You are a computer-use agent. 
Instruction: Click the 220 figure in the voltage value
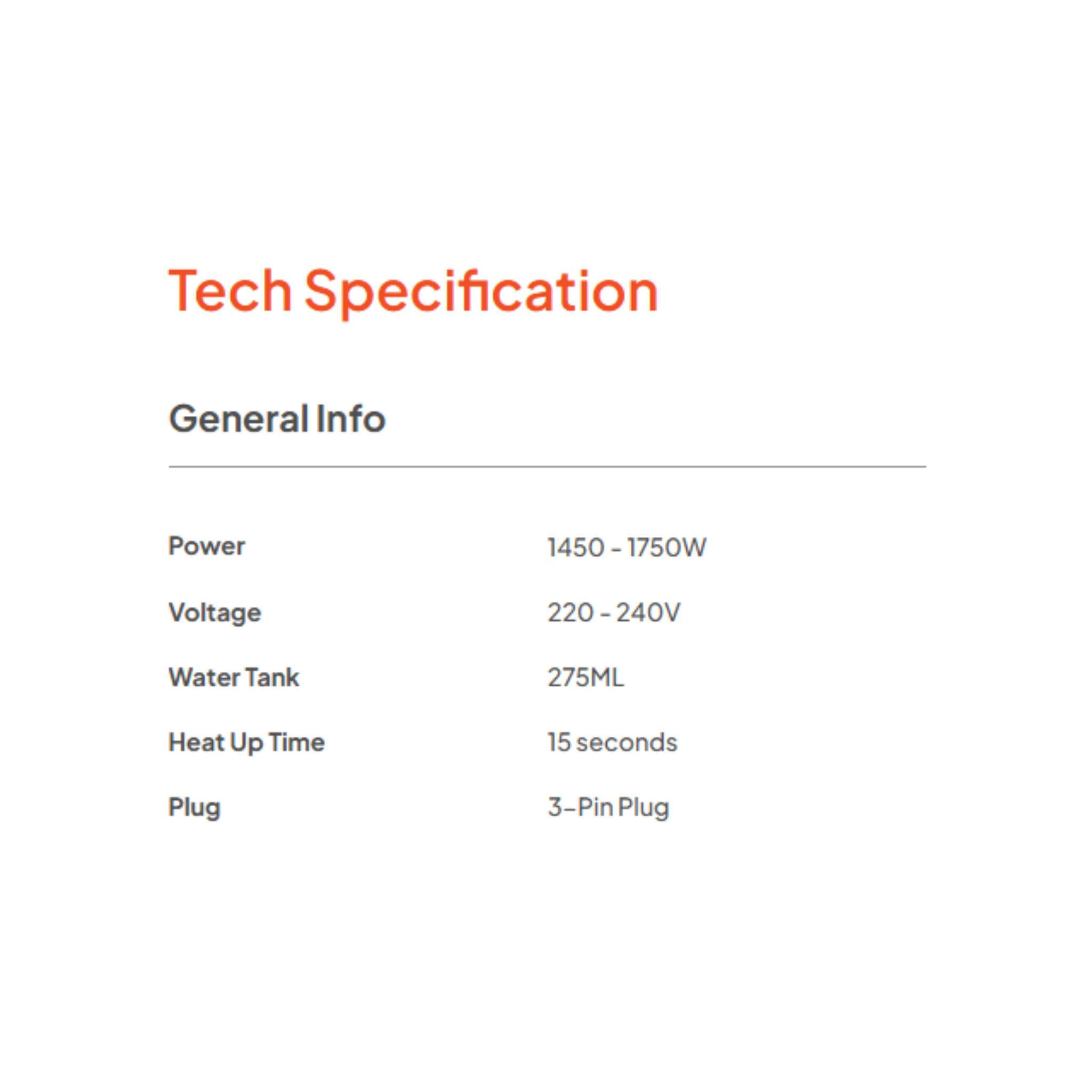(x=570, y=613)
